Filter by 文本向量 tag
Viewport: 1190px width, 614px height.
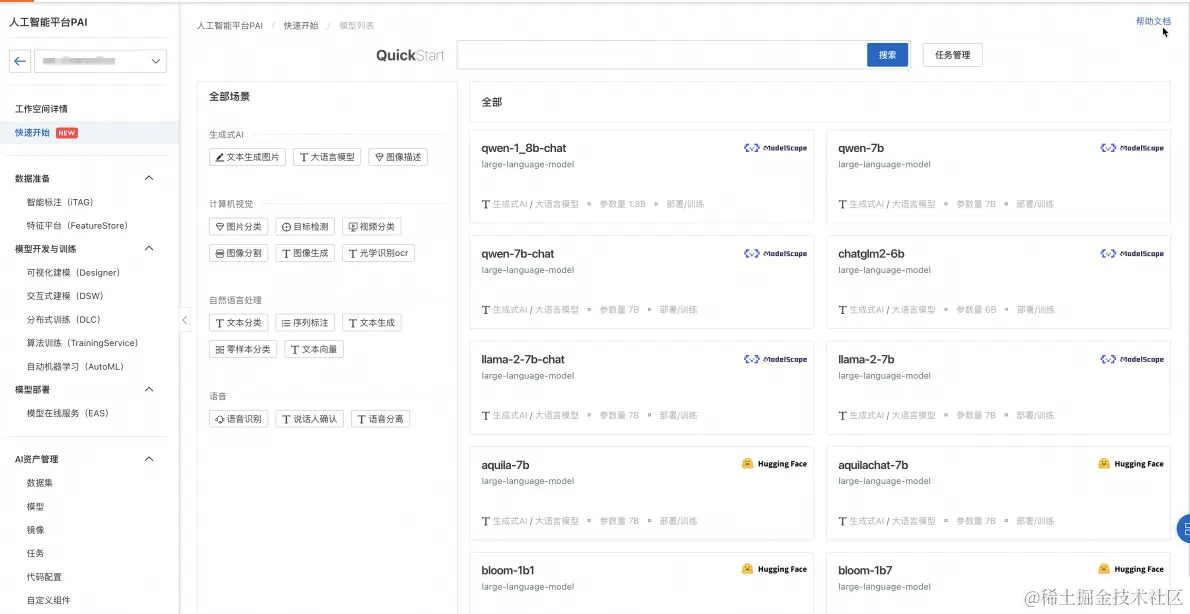(313, 350)
